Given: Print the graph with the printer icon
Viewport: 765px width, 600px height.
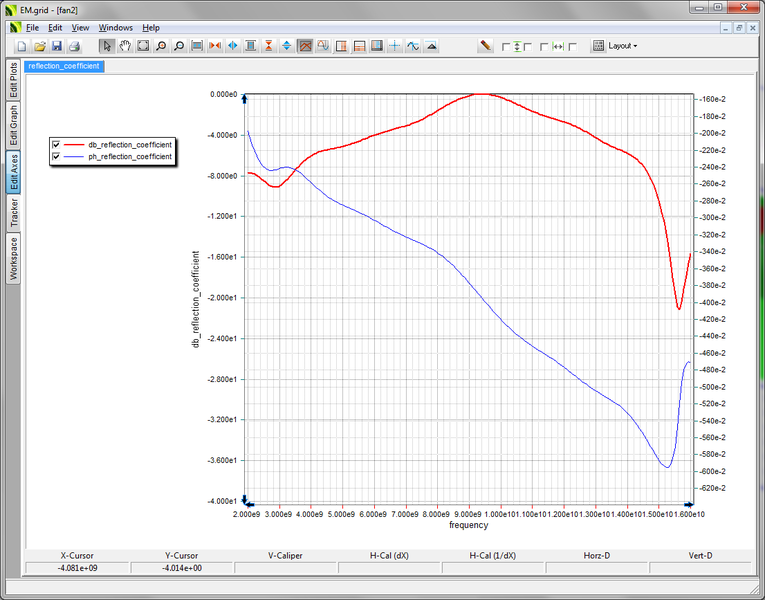Looking at the screenshot, I should coord(74,46).
